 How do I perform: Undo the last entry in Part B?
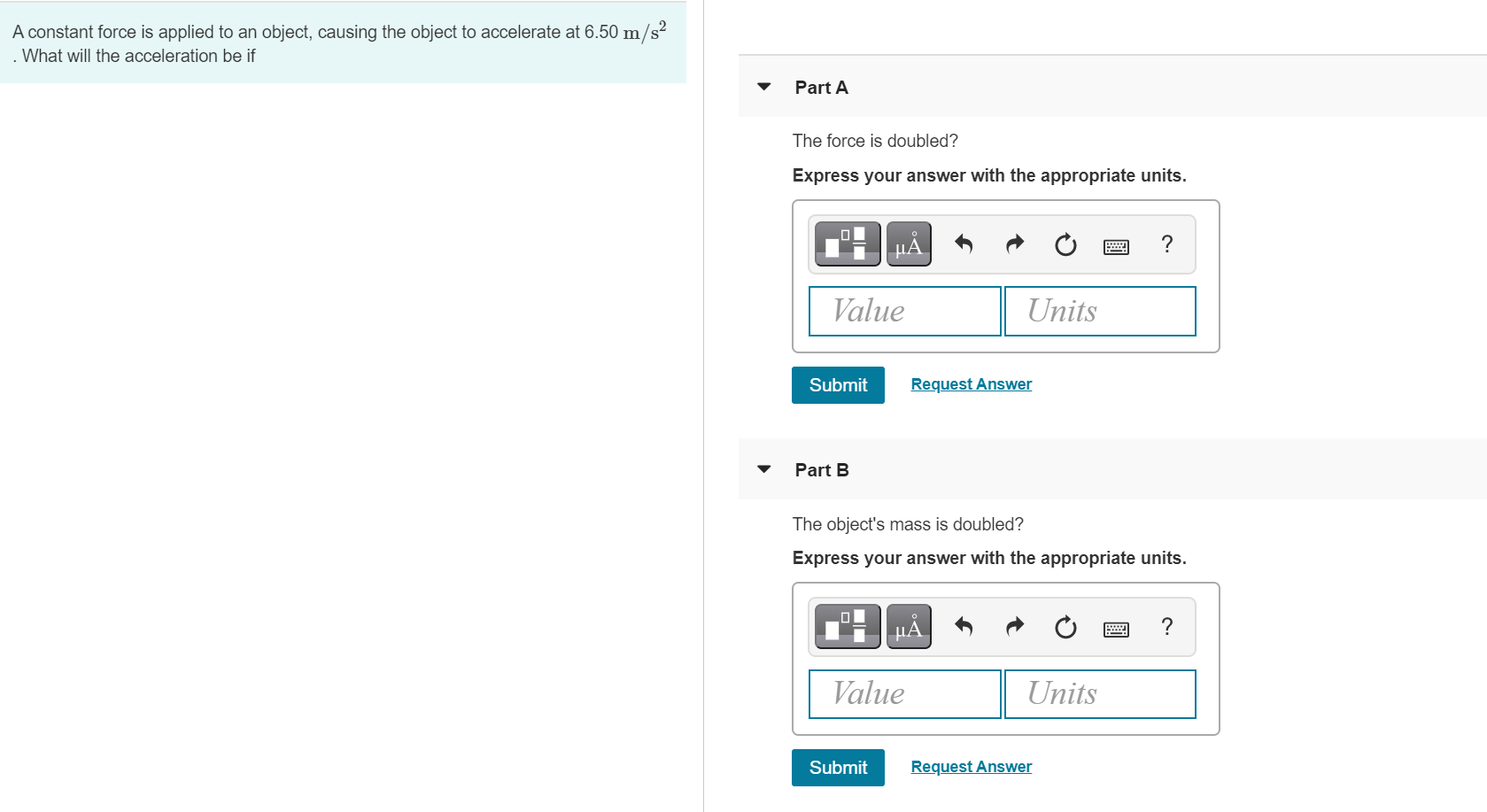click(964, 627)
